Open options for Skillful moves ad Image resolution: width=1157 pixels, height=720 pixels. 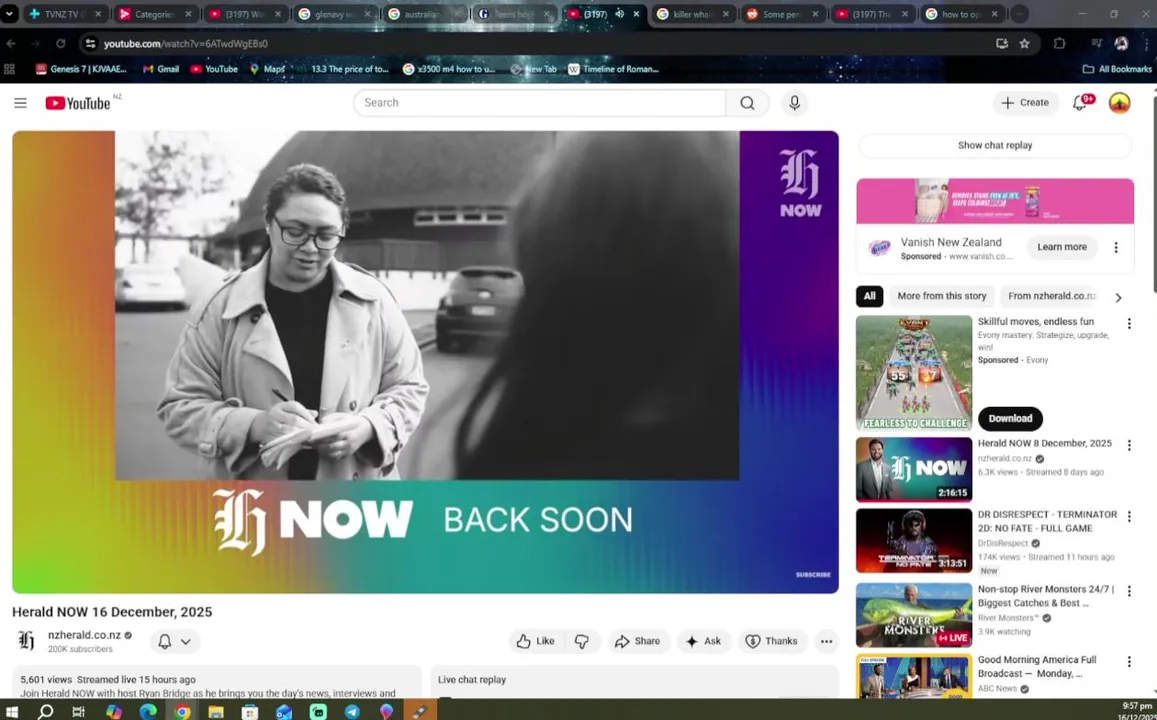coord(1129,324)
